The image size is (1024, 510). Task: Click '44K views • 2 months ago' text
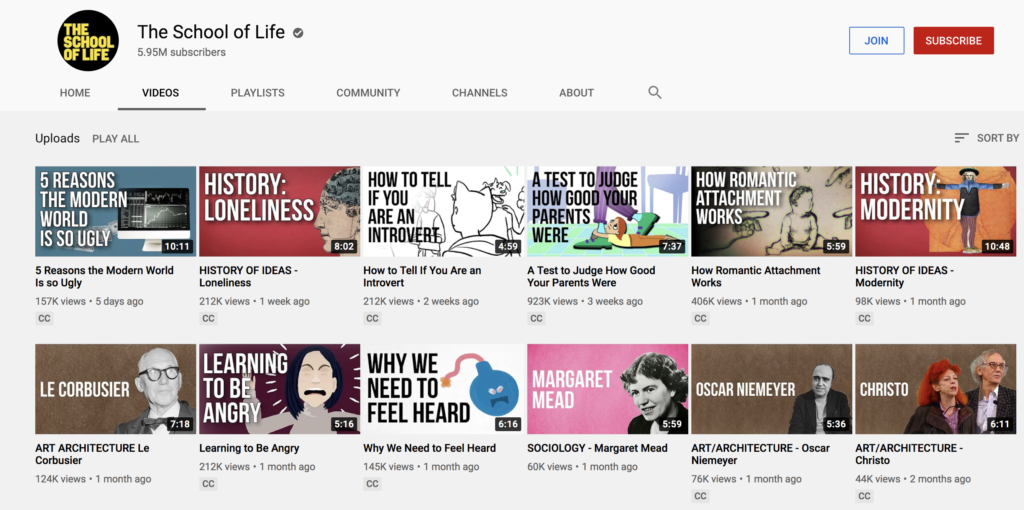click(913, 479)
